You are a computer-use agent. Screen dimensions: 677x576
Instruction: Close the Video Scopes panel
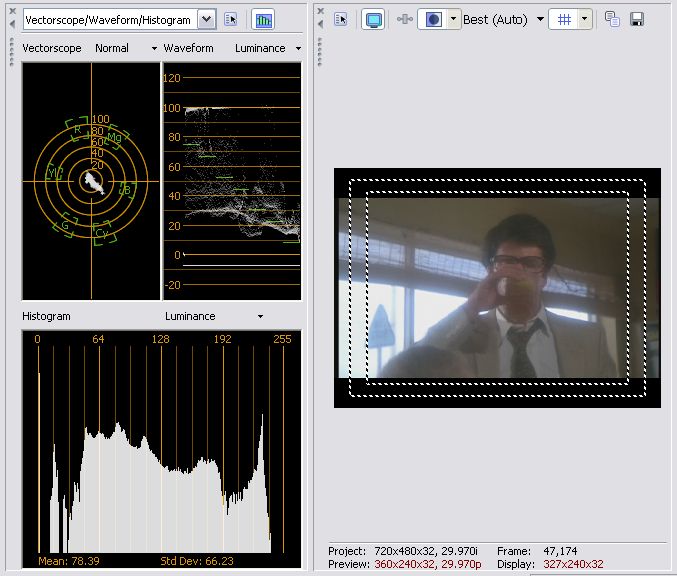(13, 11)
